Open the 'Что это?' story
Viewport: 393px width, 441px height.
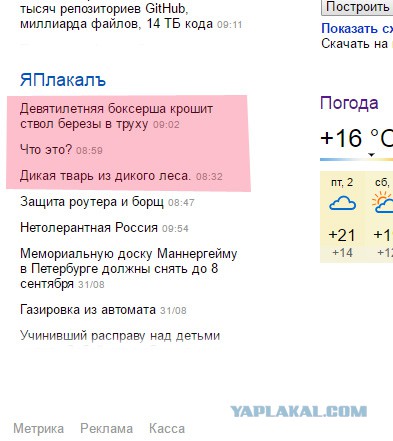(x=46, y=149)
